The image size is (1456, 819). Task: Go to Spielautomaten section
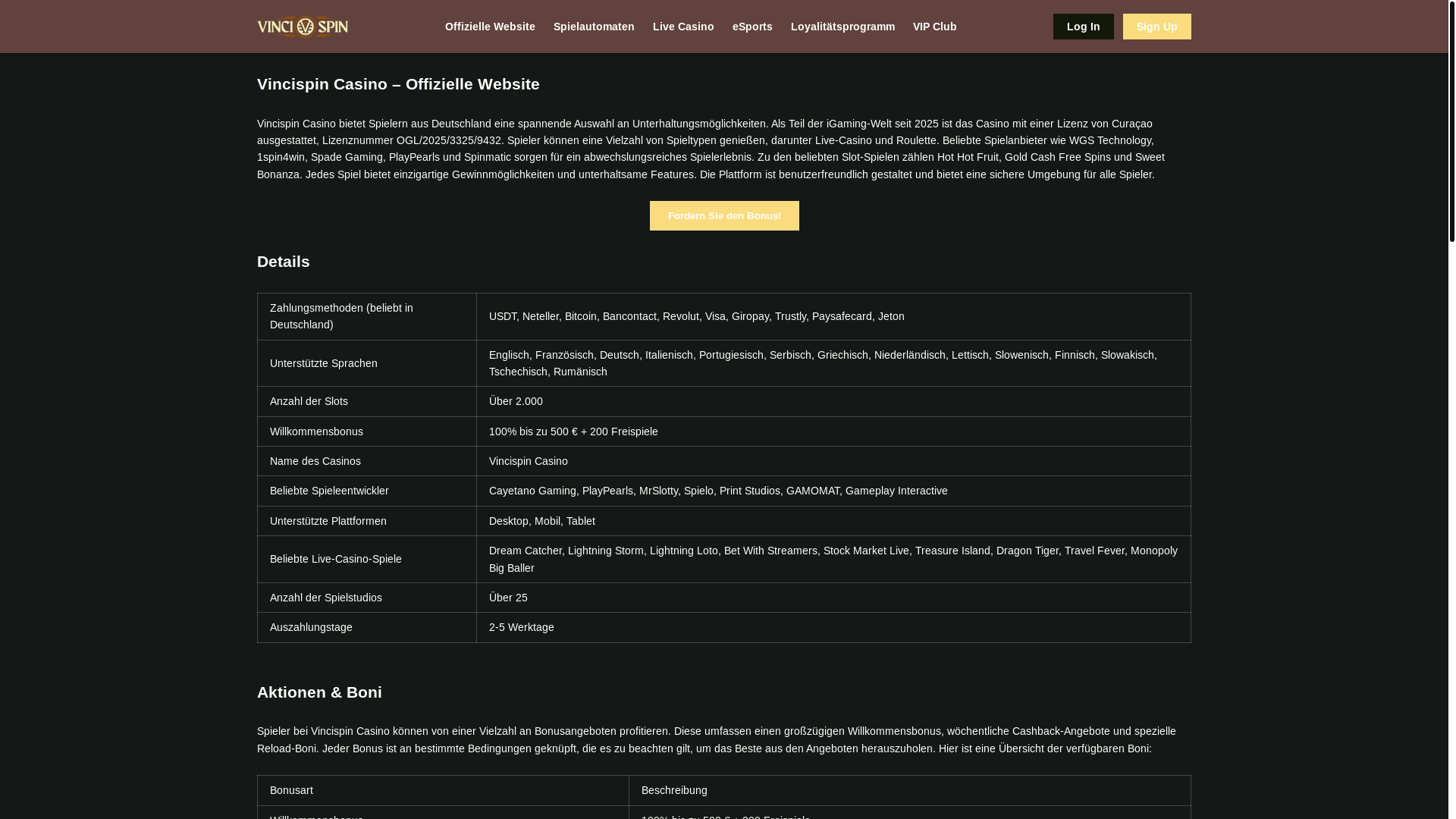click(x=594, y=27)
